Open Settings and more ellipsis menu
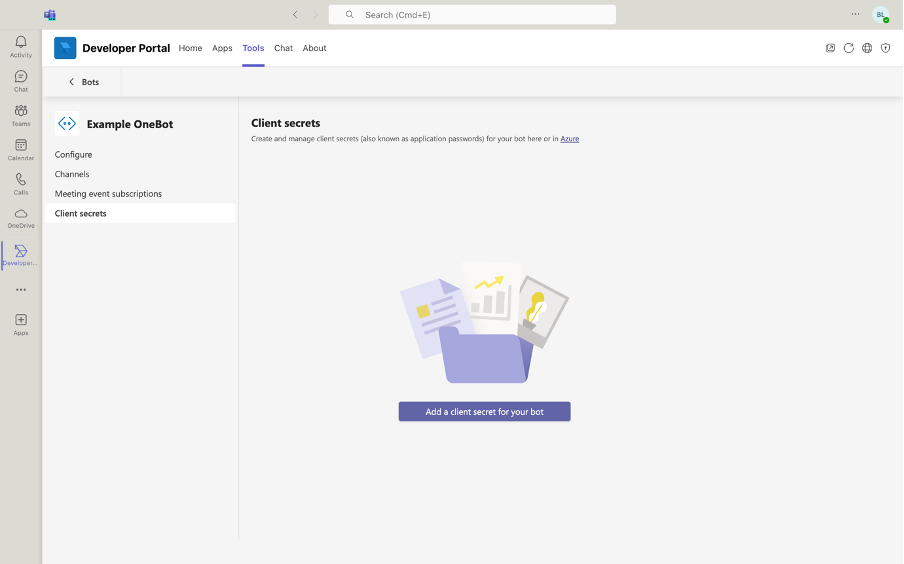This screenshot has width=904, height=564. pos(856,14)
